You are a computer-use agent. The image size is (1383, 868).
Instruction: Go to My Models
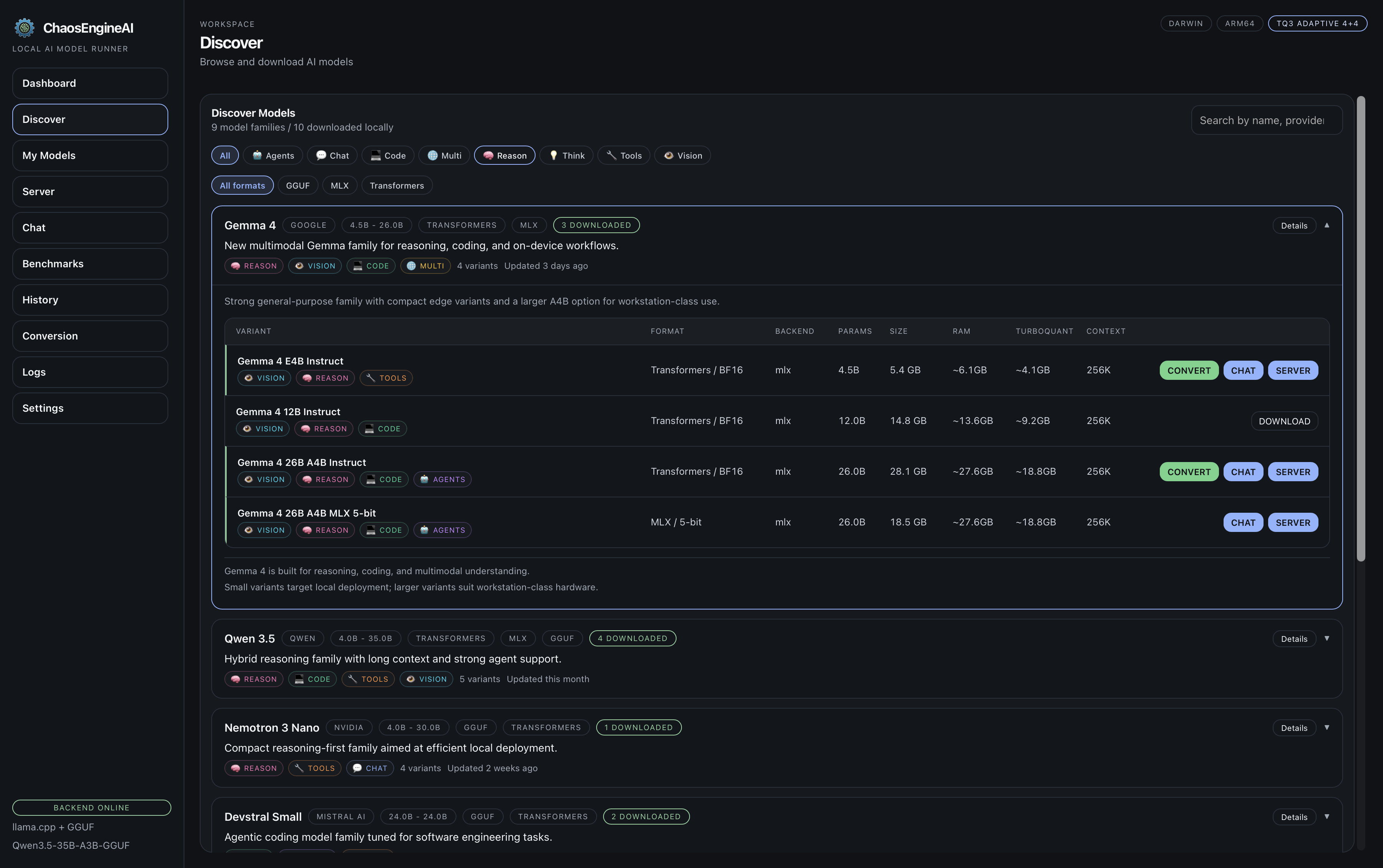(90, 156)
